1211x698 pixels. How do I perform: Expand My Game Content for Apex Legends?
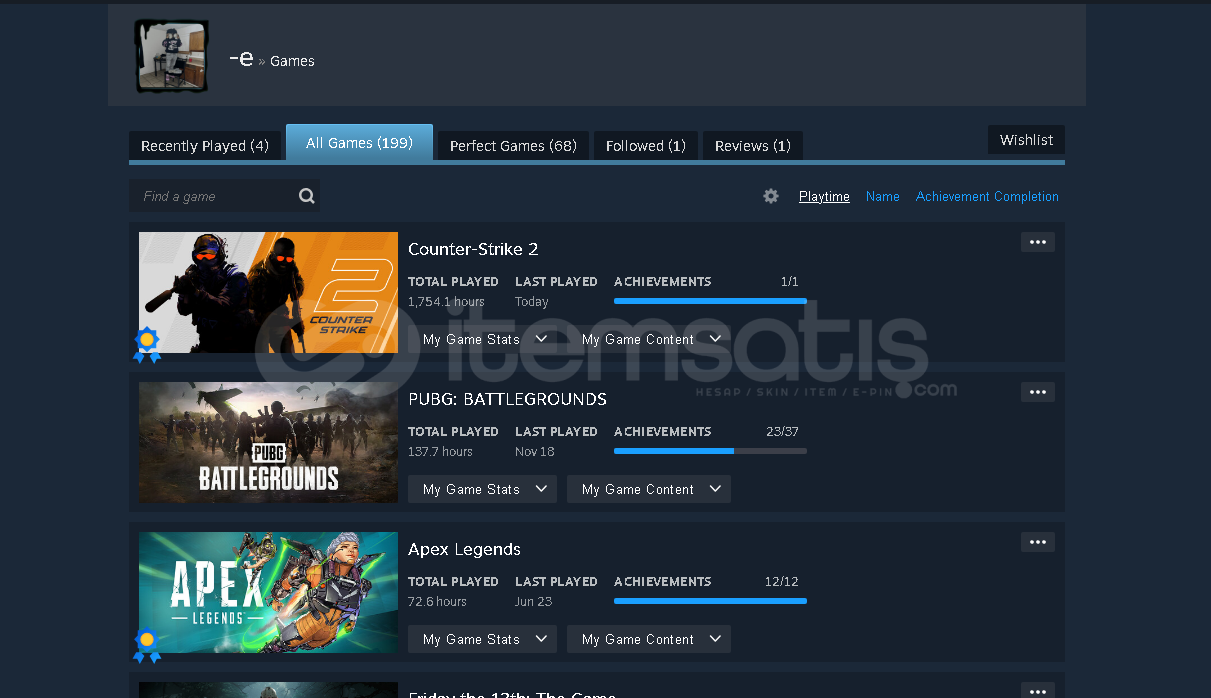(x=648, y=639)
